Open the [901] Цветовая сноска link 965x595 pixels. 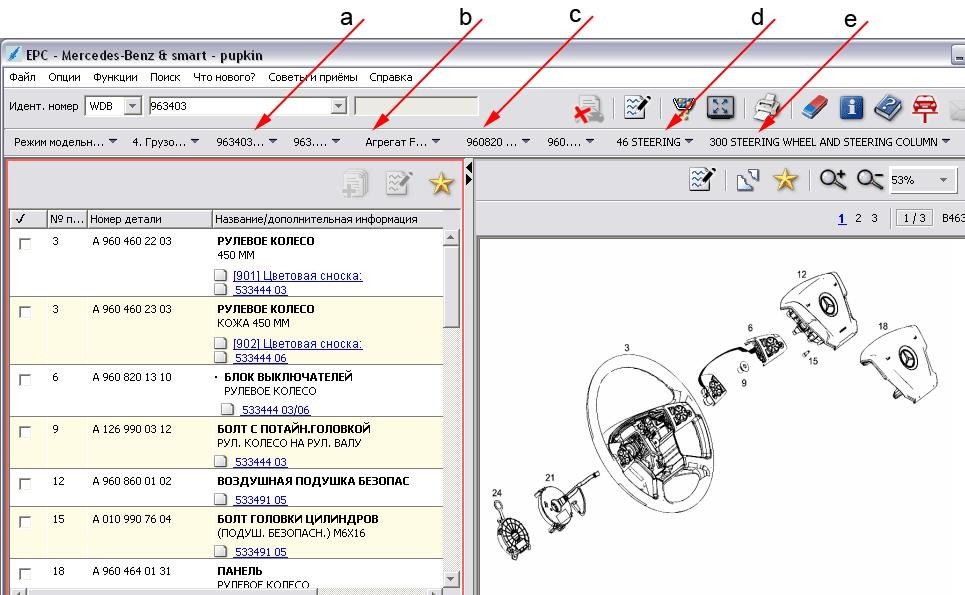click(x=298, y=276)
